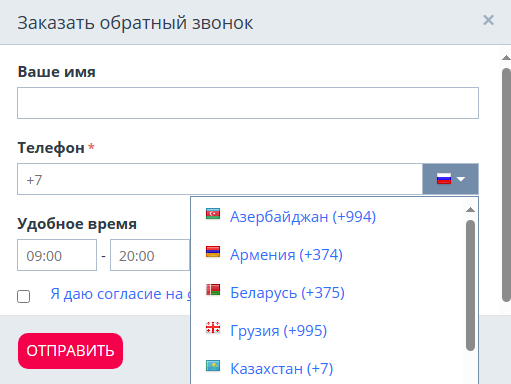Screen dimensions: 511x384
Task: Click the 09:00 start time field
Action: [x=57, y=255]
